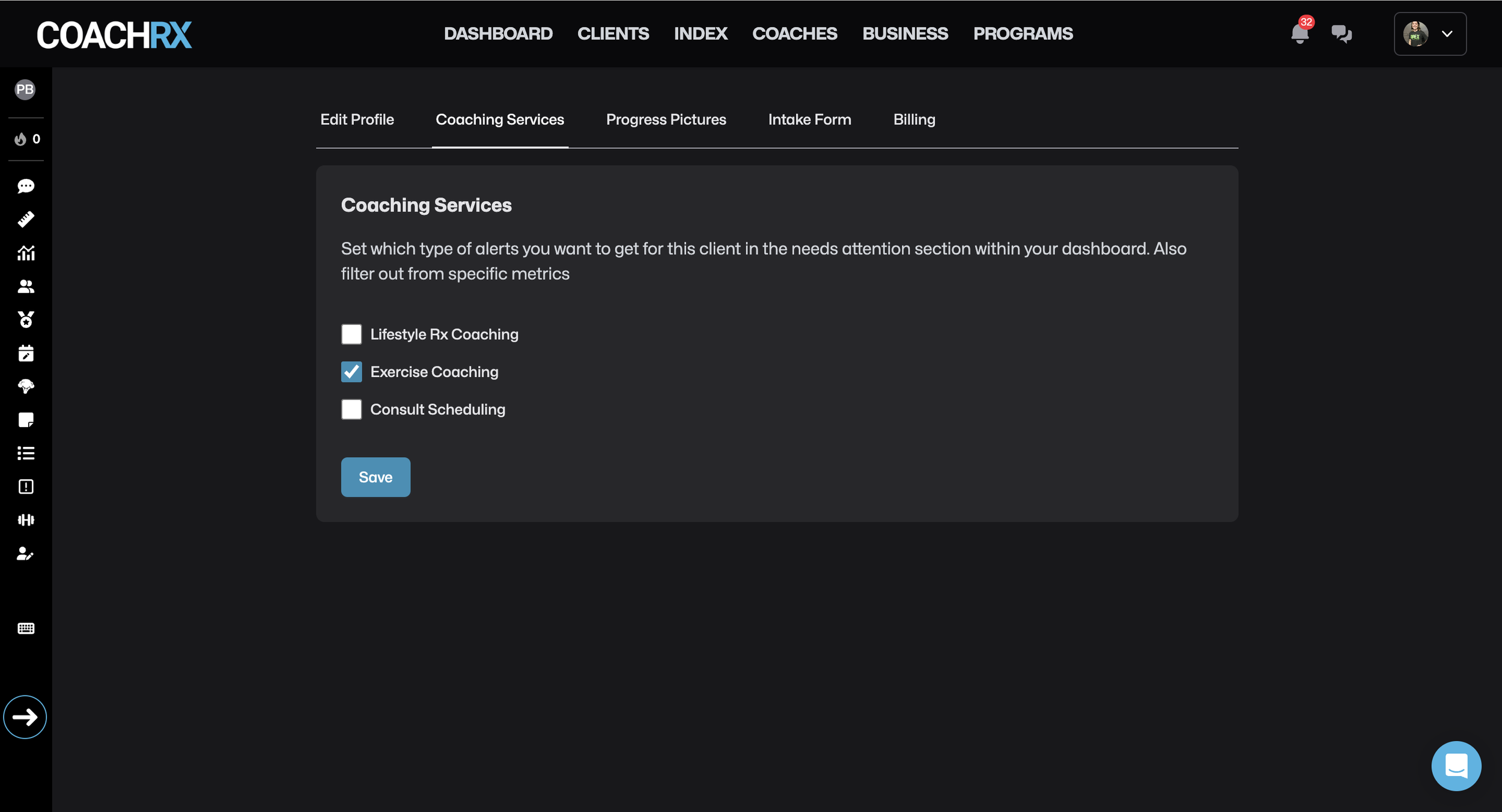The width and height of the screenshot is (1502, 812).
Task: Go to PROGRAMS in top navigation
Action: point(1023,34)
